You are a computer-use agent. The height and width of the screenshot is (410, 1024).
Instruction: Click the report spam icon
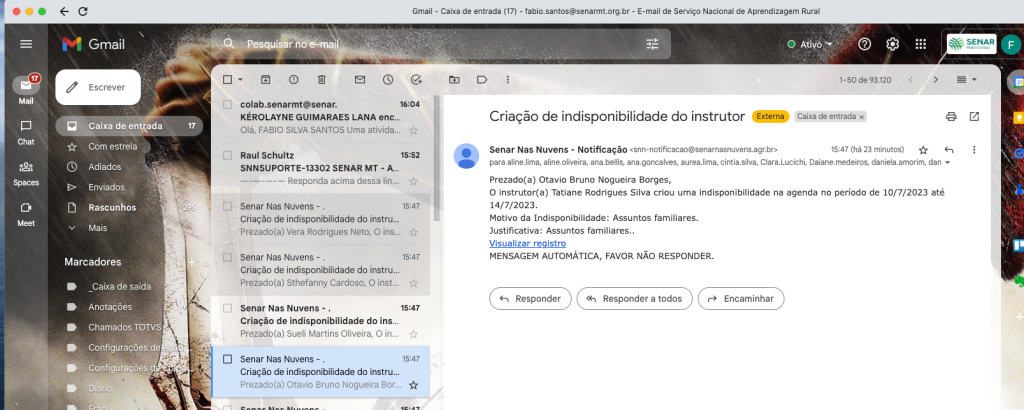coord(293,79)
